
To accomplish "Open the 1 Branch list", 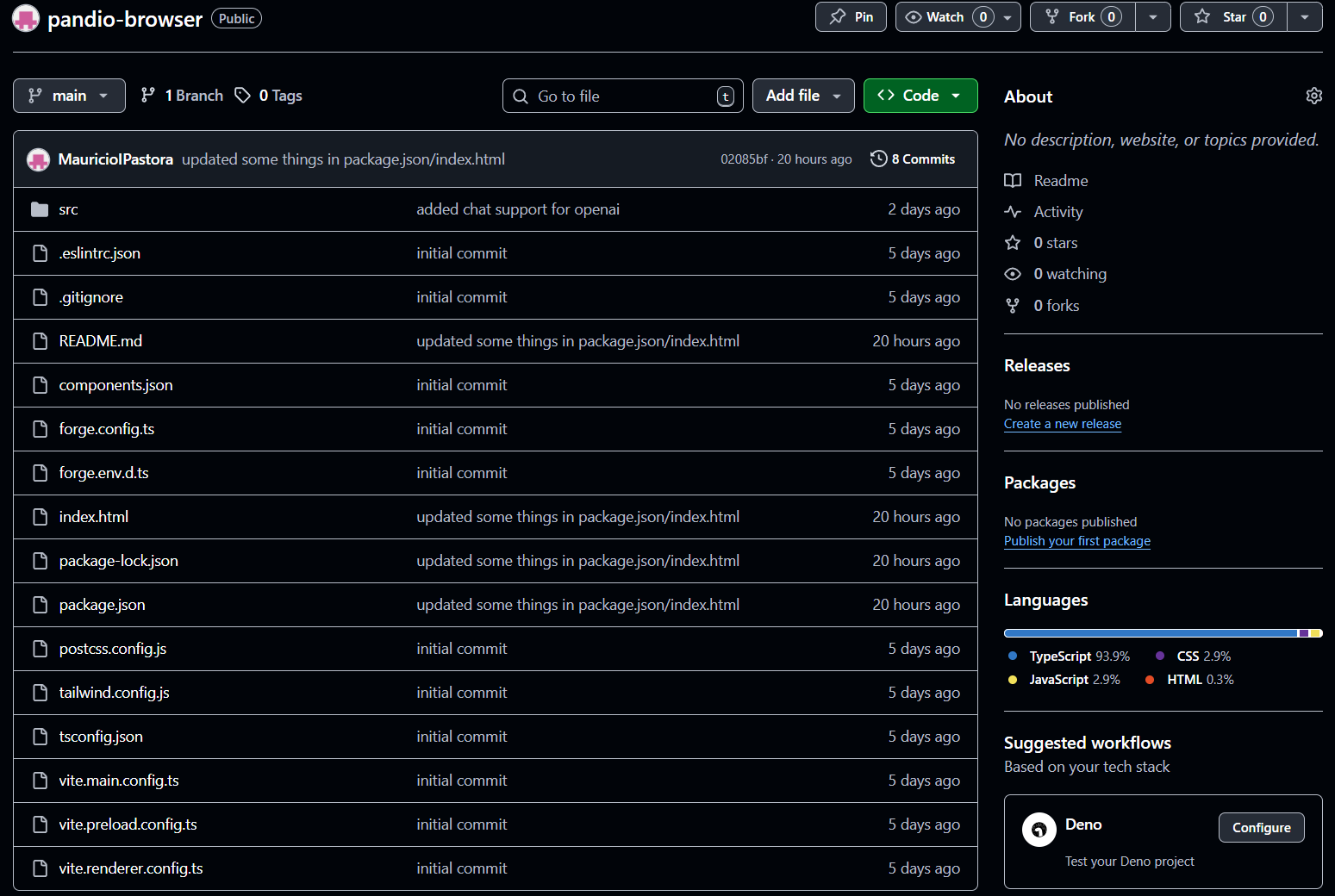I will click(x=183, y=96).
